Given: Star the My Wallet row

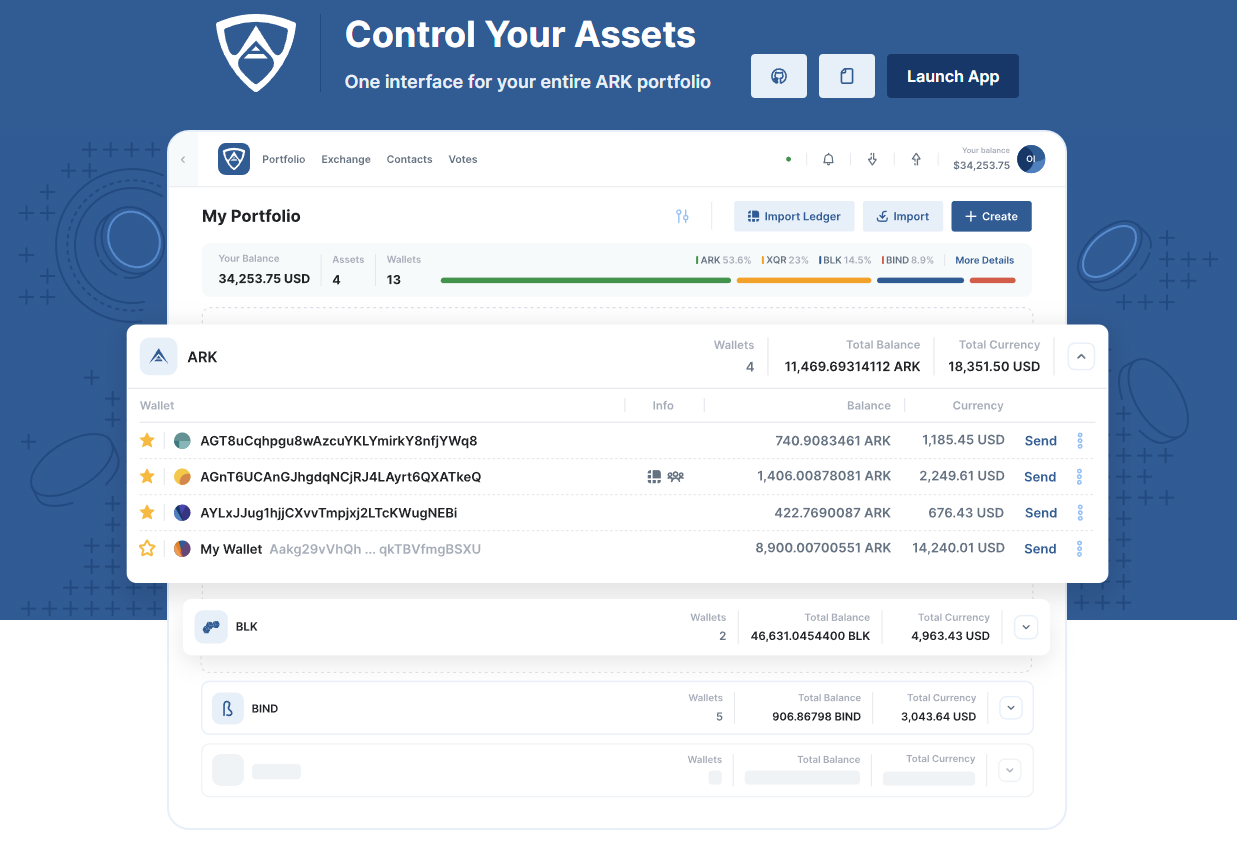Looking at the screenshot, I should pyautogui.click(x=147, y=549).
